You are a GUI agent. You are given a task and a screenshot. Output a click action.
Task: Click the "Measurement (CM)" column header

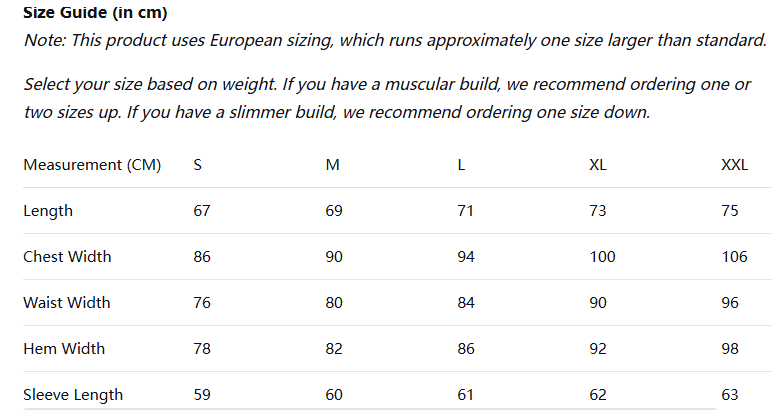point(92,165)
